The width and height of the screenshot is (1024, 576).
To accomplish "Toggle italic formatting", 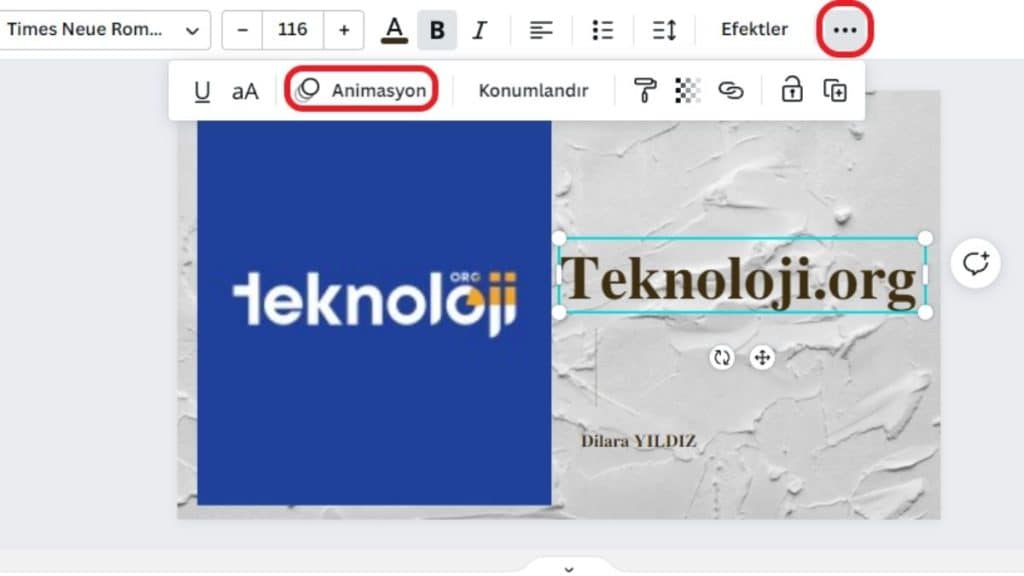I will coord(480,30).
